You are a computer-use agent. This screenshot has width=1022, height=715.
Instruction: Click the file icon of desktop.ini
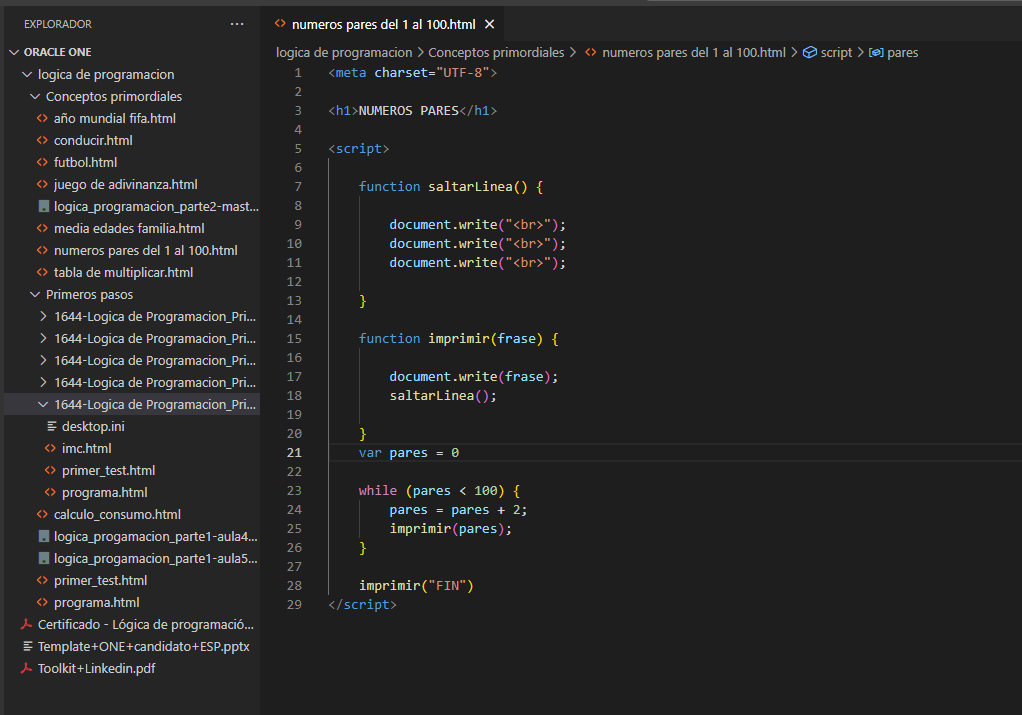point(52,427)
